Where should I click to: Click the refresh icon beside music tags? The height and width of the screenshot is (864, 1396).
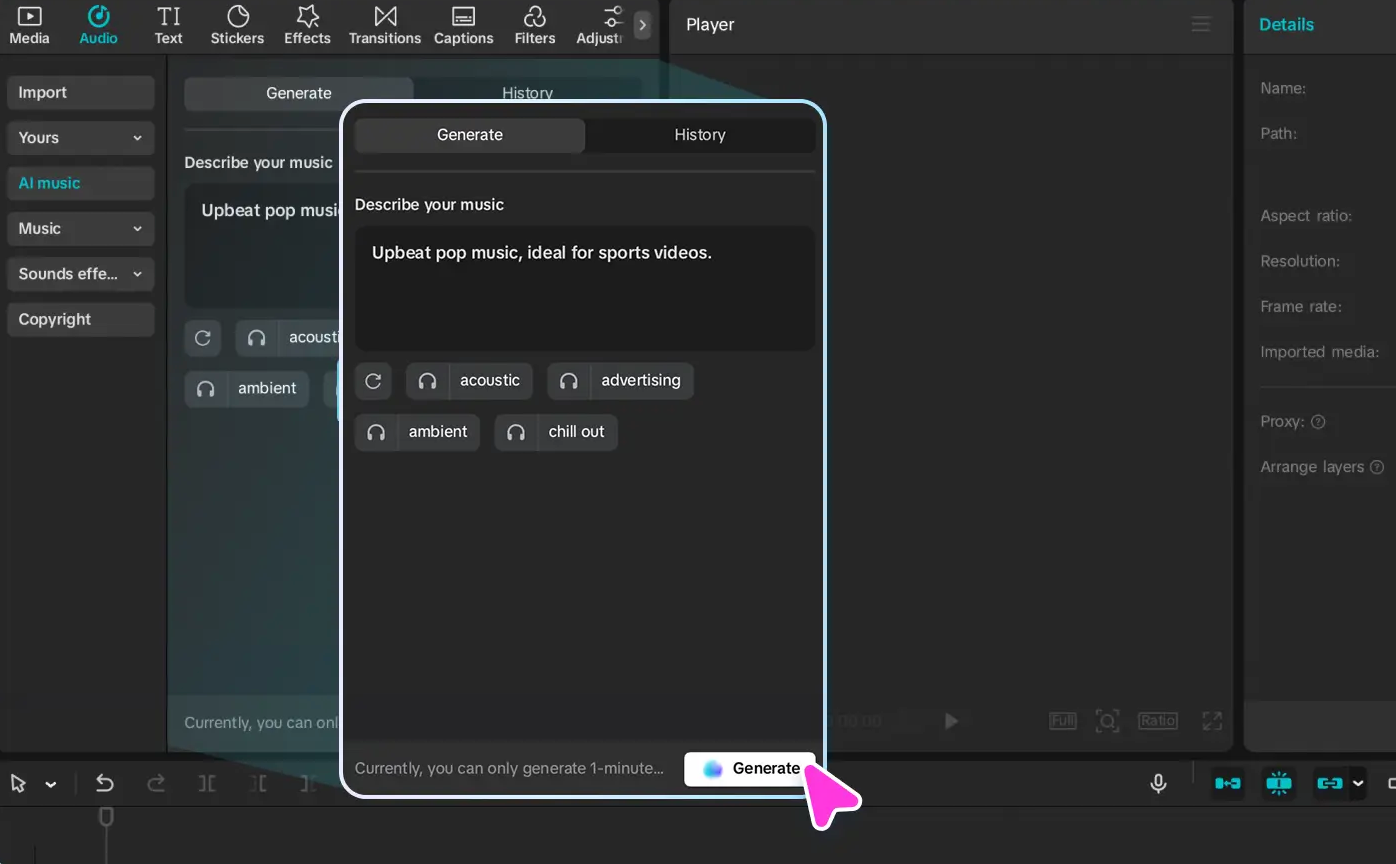tap(373, 381)
